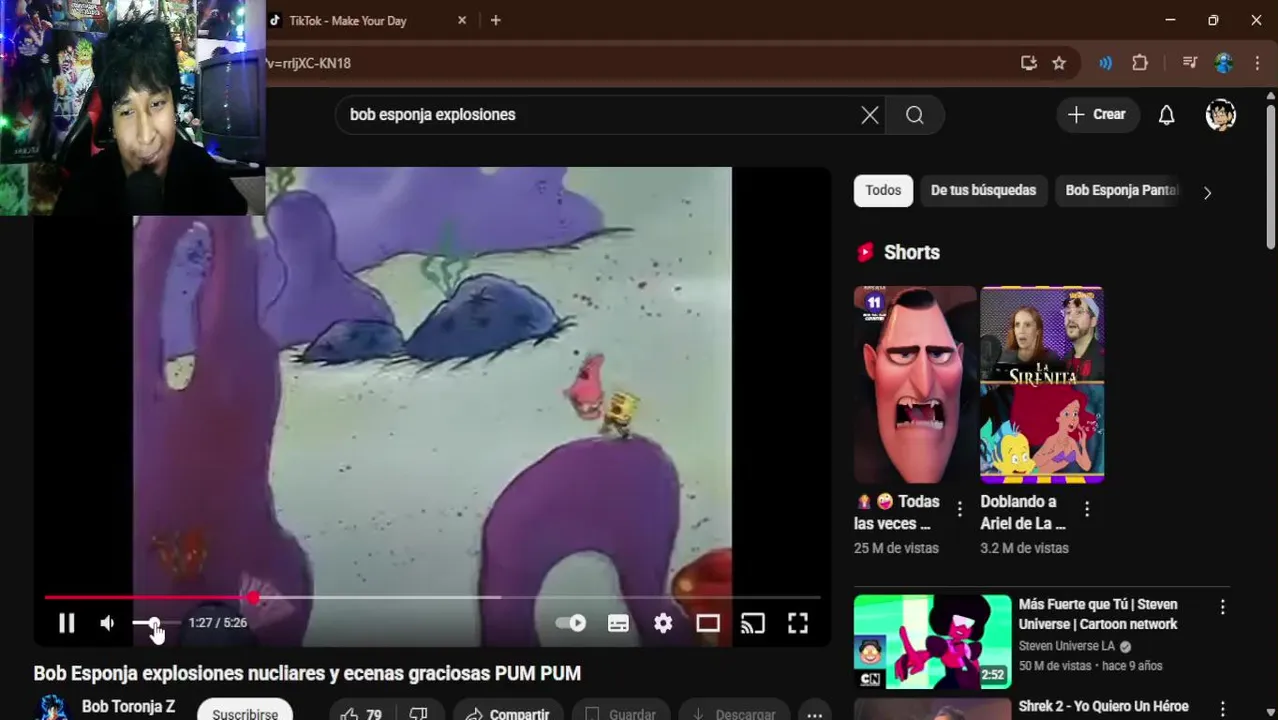Screen dimensions: 1278x720
Task: Show more filter chips with arrow
Action: [1207, 192]
